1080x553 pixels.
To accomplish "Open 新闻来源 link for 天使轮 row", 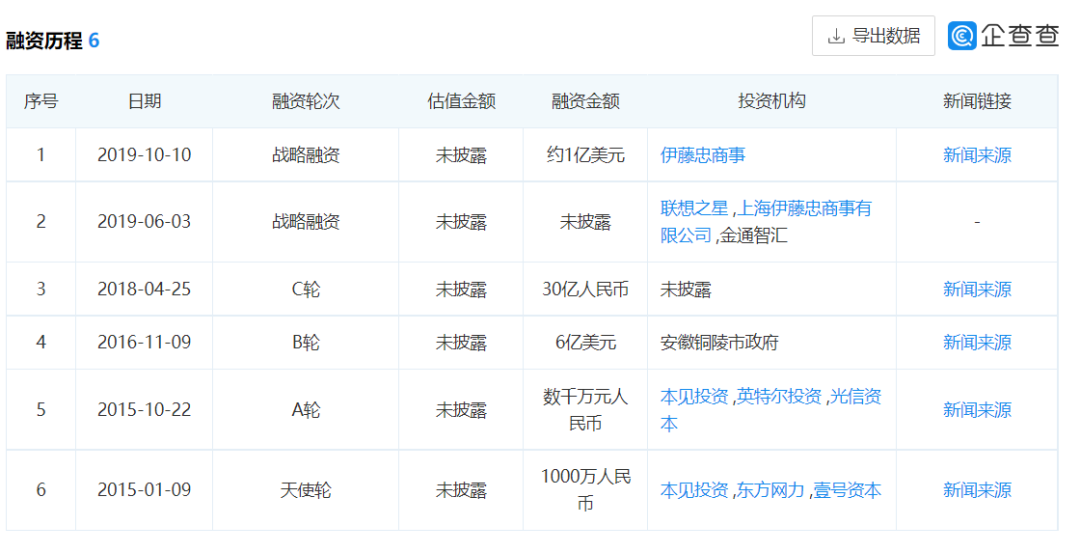I will 977,490.
